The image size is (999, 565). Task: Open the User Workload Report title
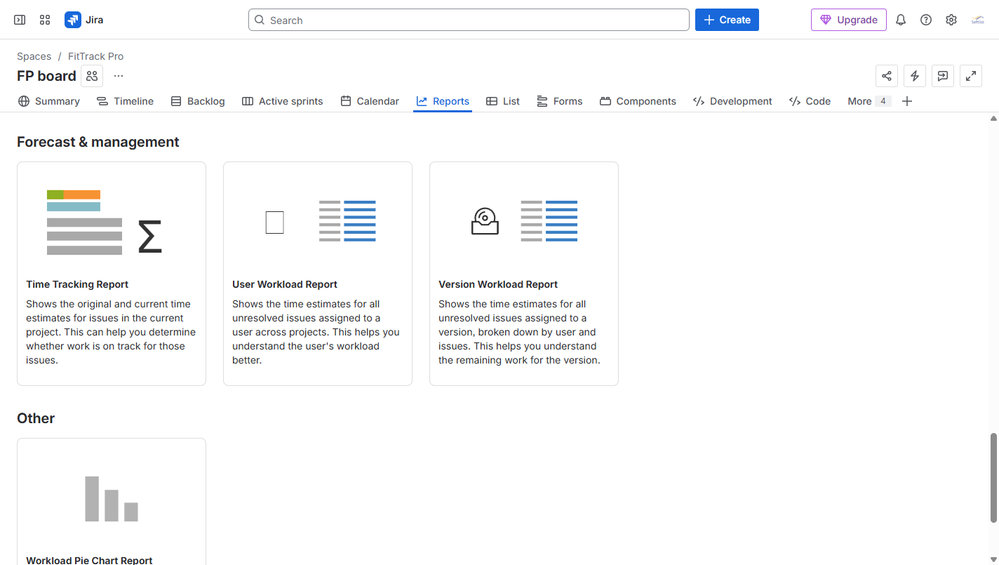(284, 284)
